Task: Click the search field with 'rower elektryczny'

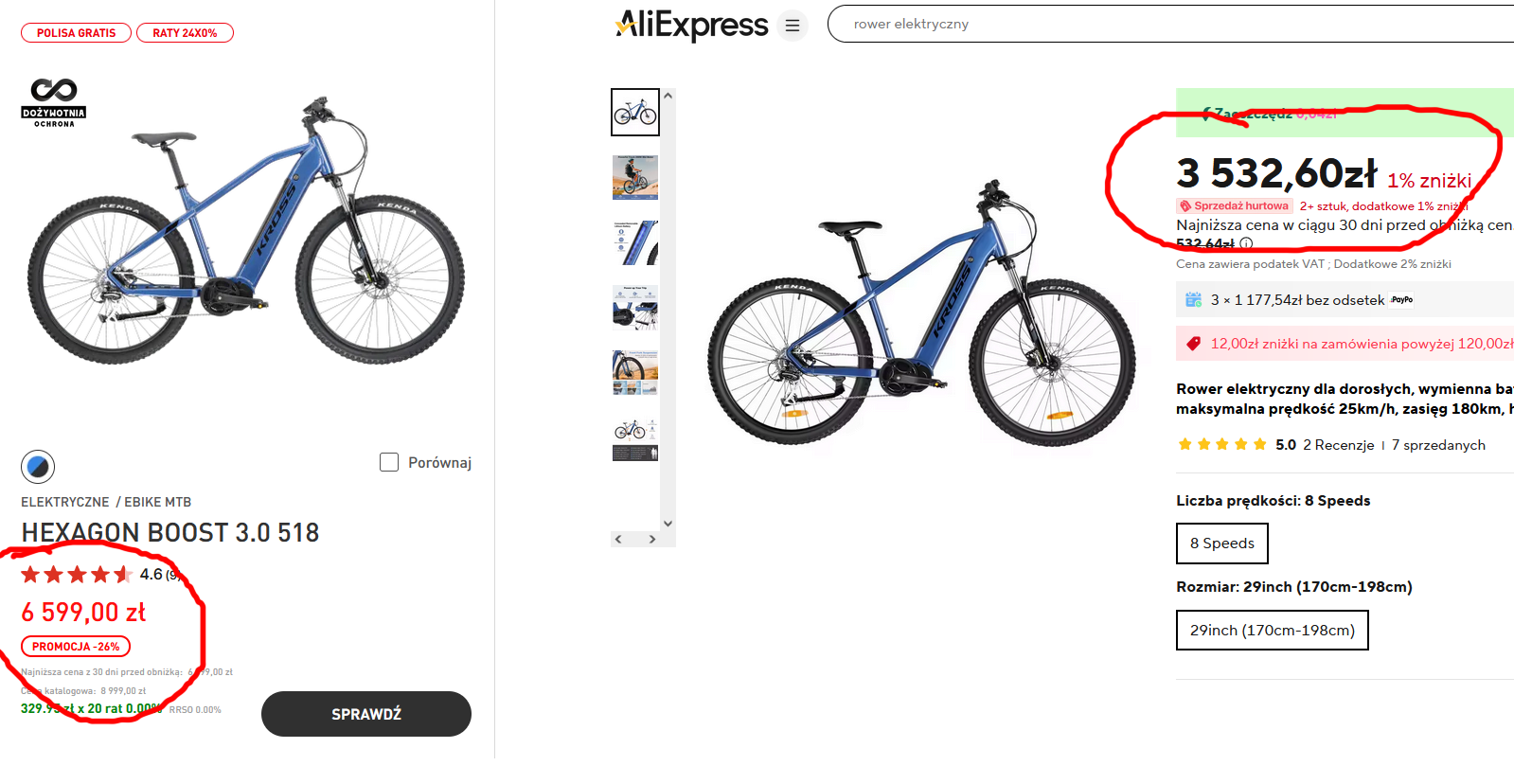Action: point(1136,24)
